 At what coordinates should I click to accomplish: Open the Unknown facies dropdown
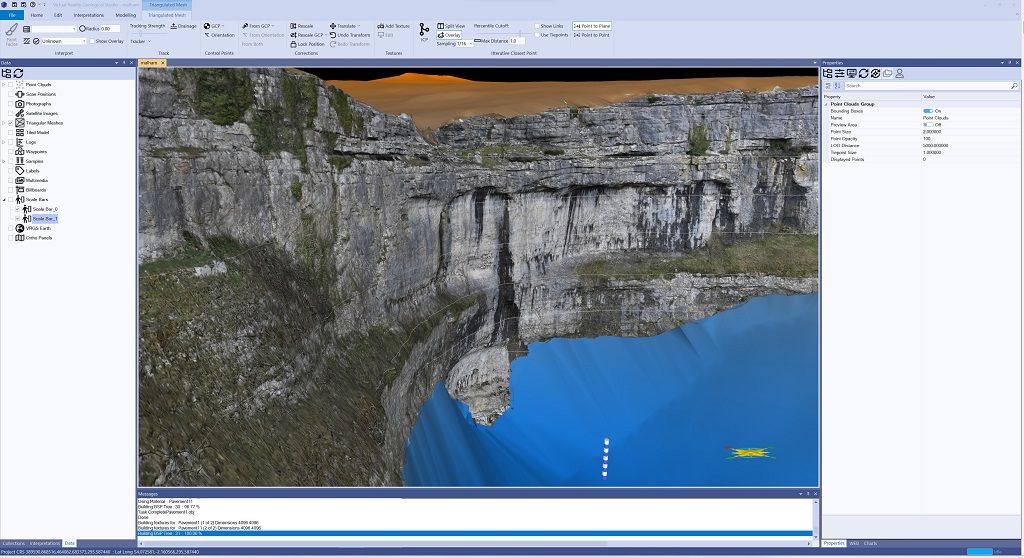tap(84, 41)
